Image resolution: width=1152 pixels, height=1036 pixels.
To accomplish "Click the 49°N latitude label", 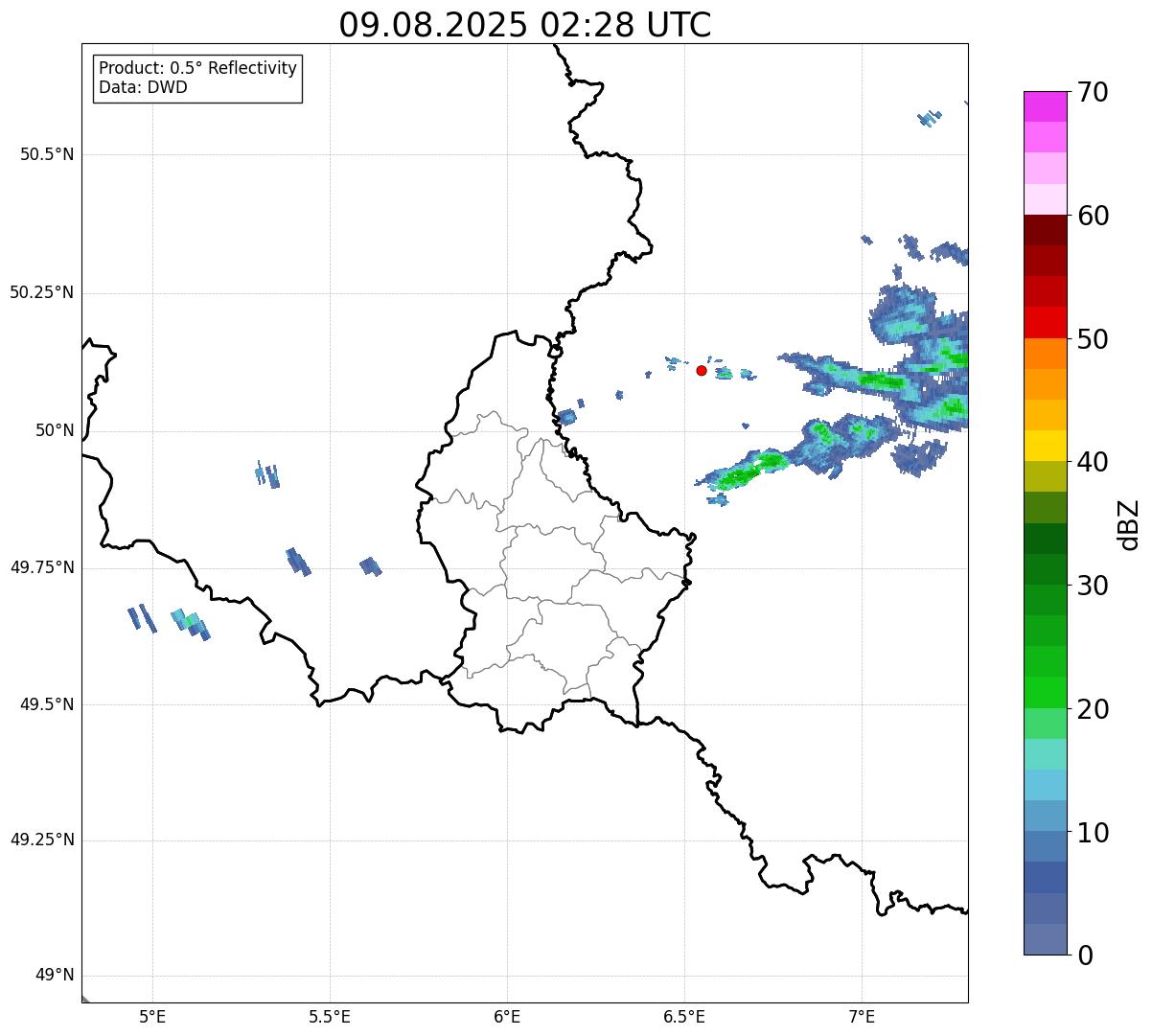I will click(x=55, y=976).
